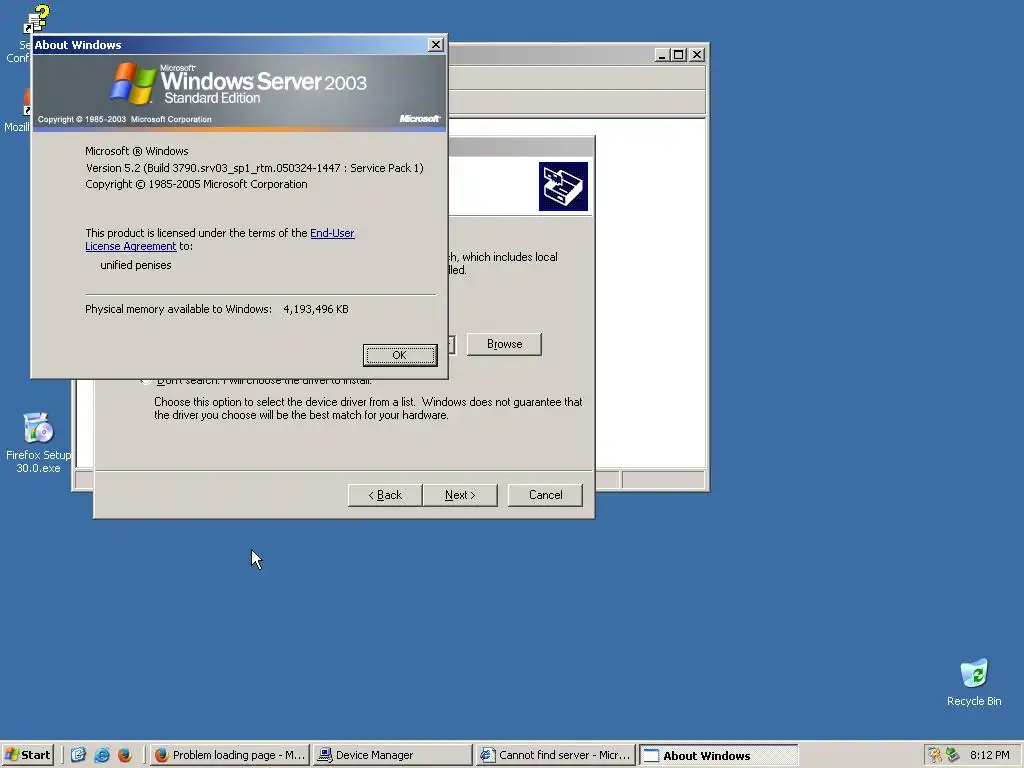Screen dimensions: 1024x768
Task: Click the second system tray icon beside clock
Action: (x=953, y=755)
